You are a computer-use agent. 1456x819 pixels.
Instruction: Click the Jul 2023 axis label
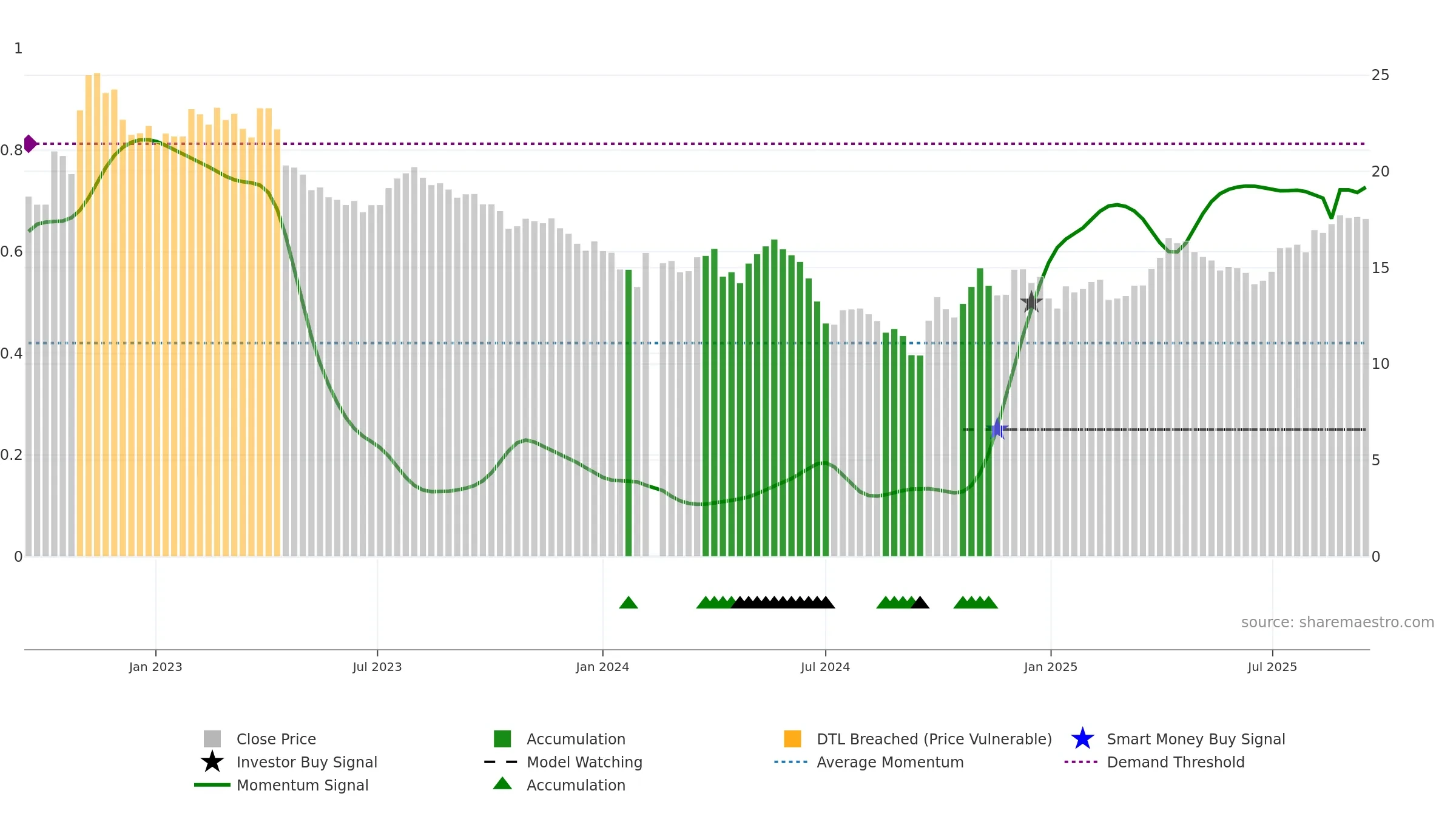point(377,667)
